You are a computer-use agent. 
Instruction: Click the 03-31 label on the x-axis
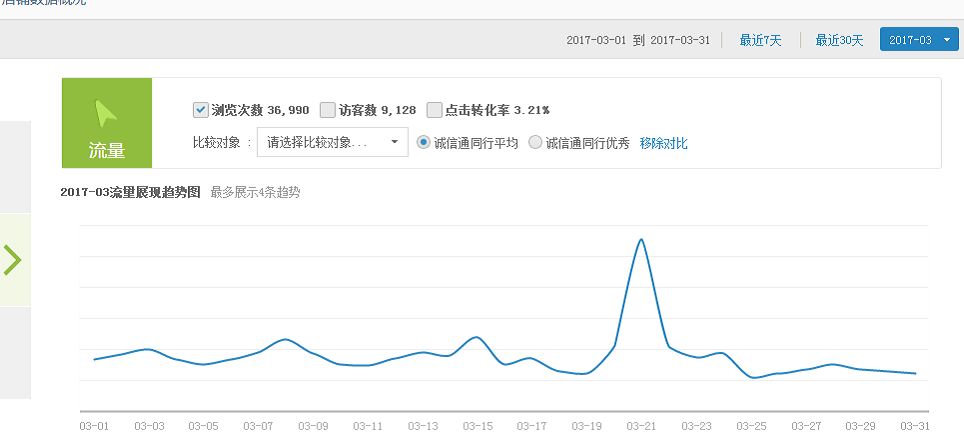coord(916,425)
